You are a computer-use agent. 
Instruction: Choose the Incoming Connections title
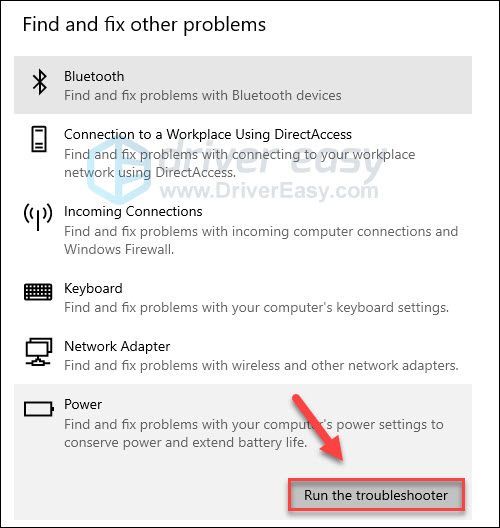[133, 211]
